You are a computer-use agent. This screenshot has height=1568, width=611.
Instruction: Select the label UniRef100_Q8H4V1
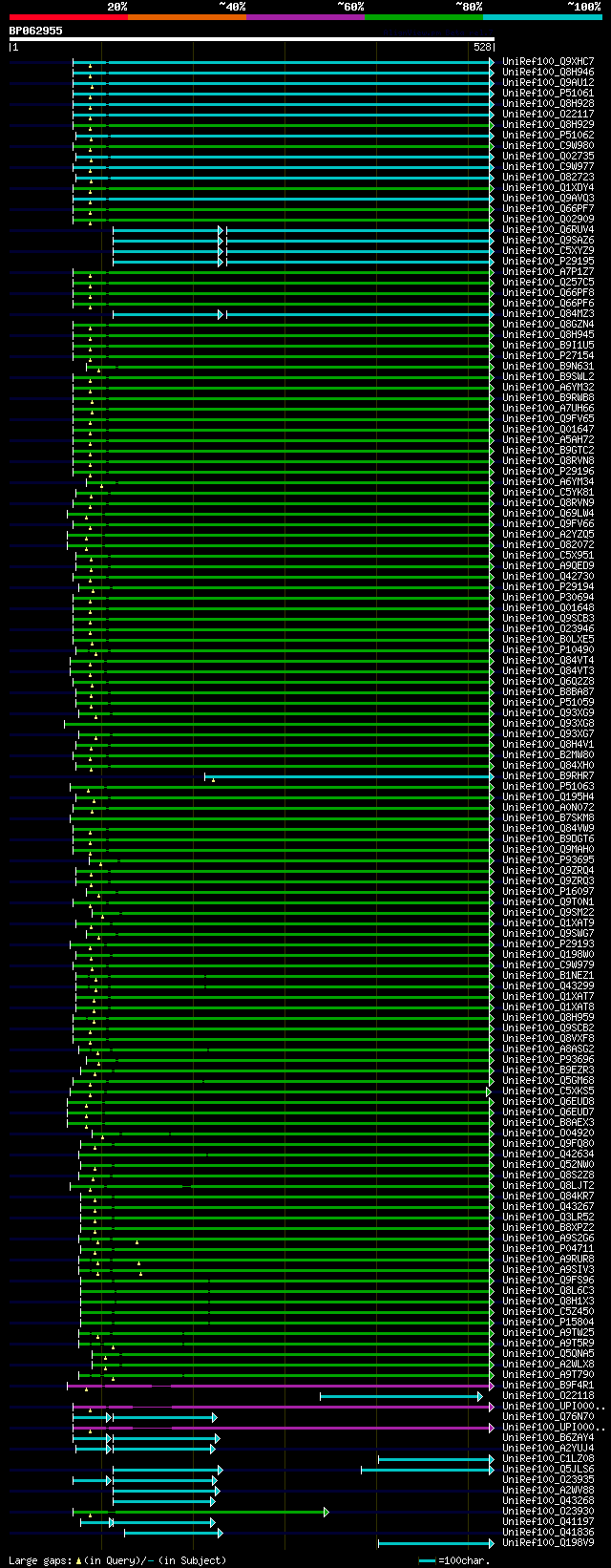click(x=548, y=744)
